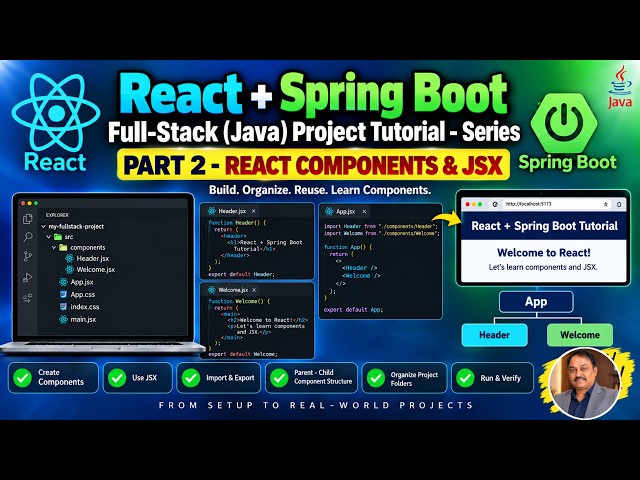Click the '<Welcome />' line in App.jsx
This screenshot has width=640, height=480.
pos(362,276)
